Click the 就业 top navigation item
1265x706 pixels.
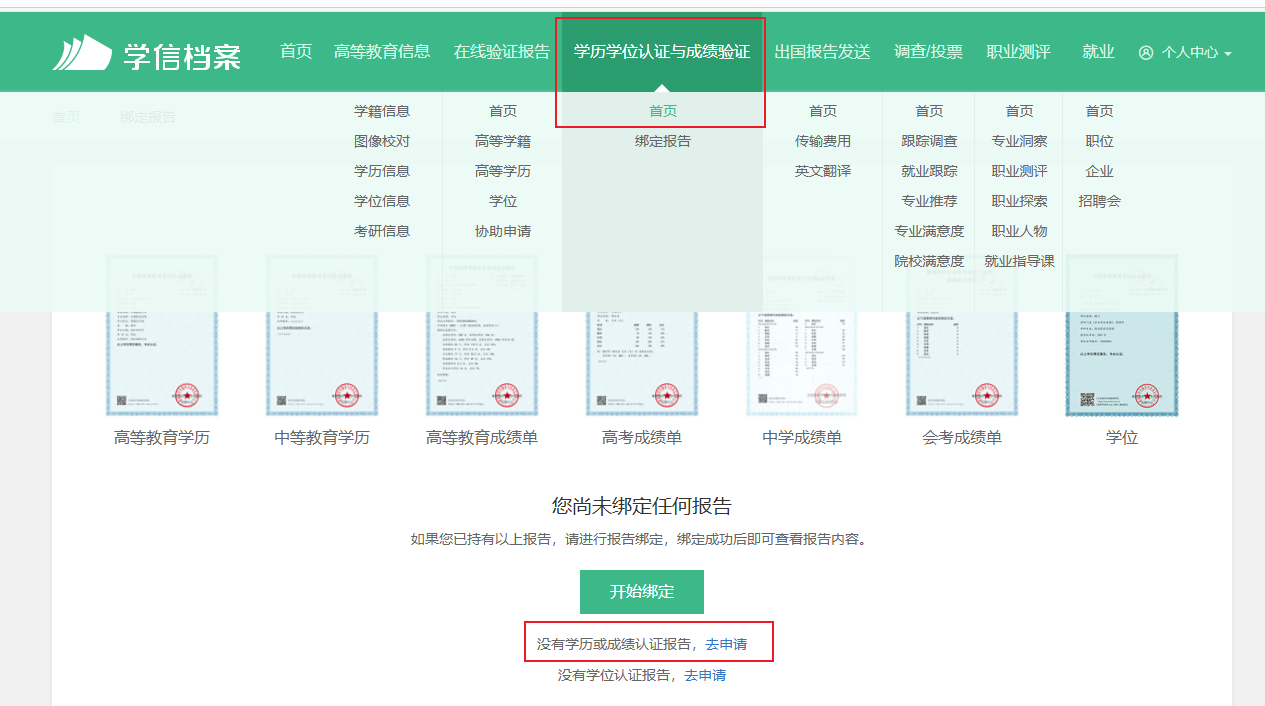(1098, 52)
